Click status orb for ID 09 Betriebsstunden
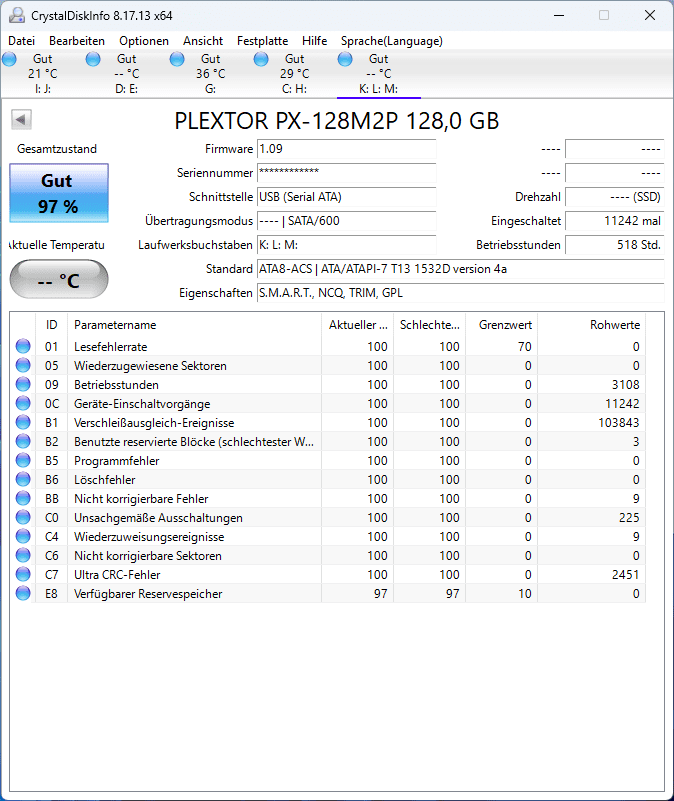 tap(23, 384)
